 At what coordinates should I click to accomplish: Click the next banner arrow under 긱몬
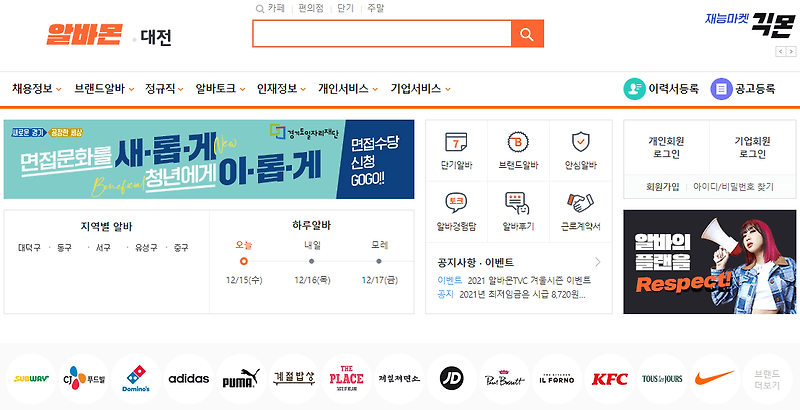pyautogui.click(x=791, y=51)
